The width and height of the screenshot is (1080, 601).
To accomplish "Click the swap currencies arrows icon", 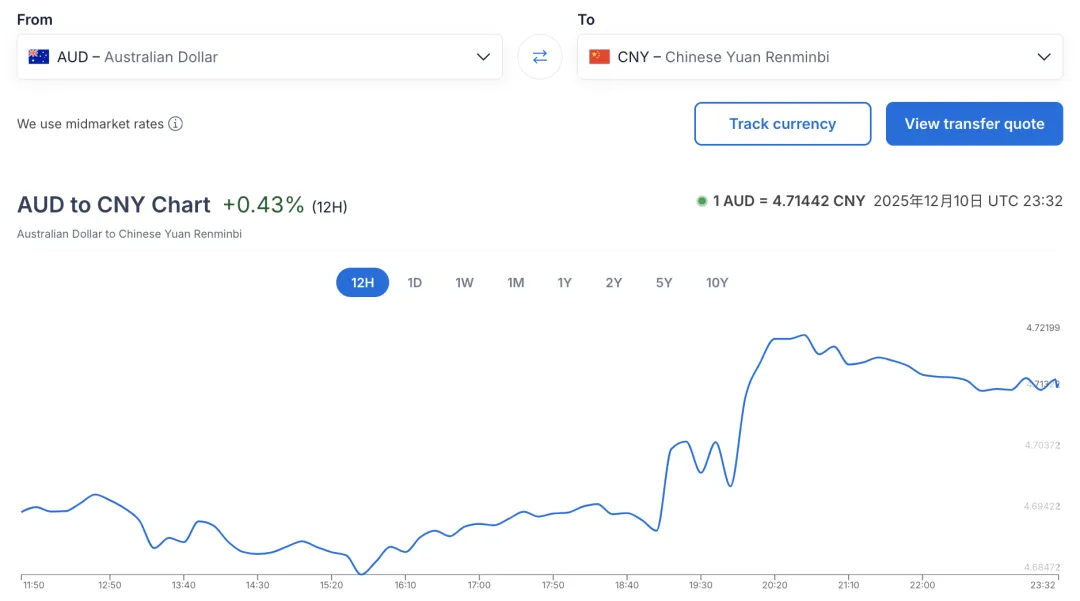I will coord(540,57).
